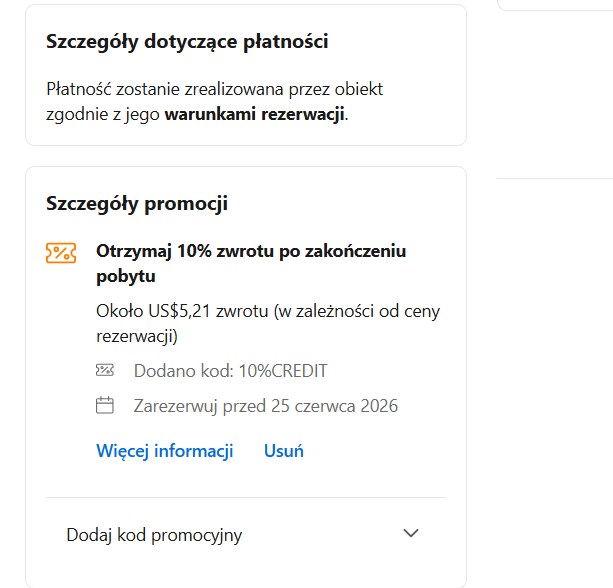The width and height of the screenshot is (613, 588).
Task: Click the rezerwacji) text in refund description
Action: pos(137,336)
